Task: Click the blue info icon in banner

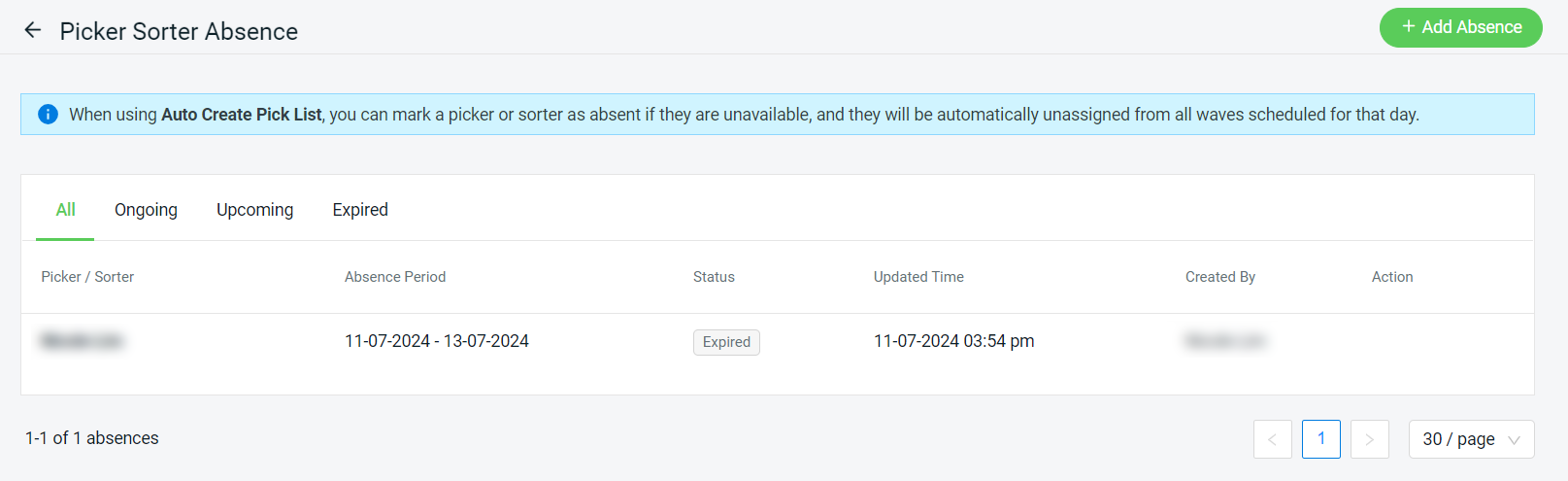Action: [48, 115]
